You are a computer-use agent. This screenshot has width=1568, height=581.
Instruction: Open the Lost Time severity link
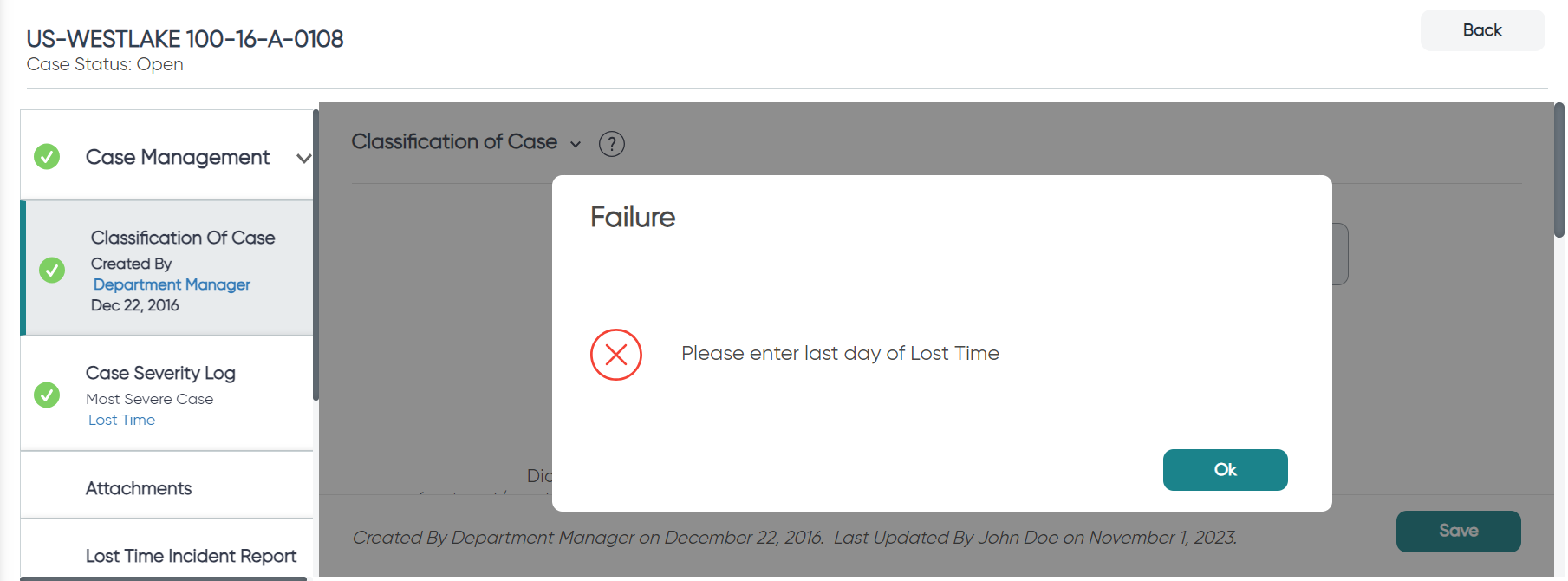[x=121, y=420]
